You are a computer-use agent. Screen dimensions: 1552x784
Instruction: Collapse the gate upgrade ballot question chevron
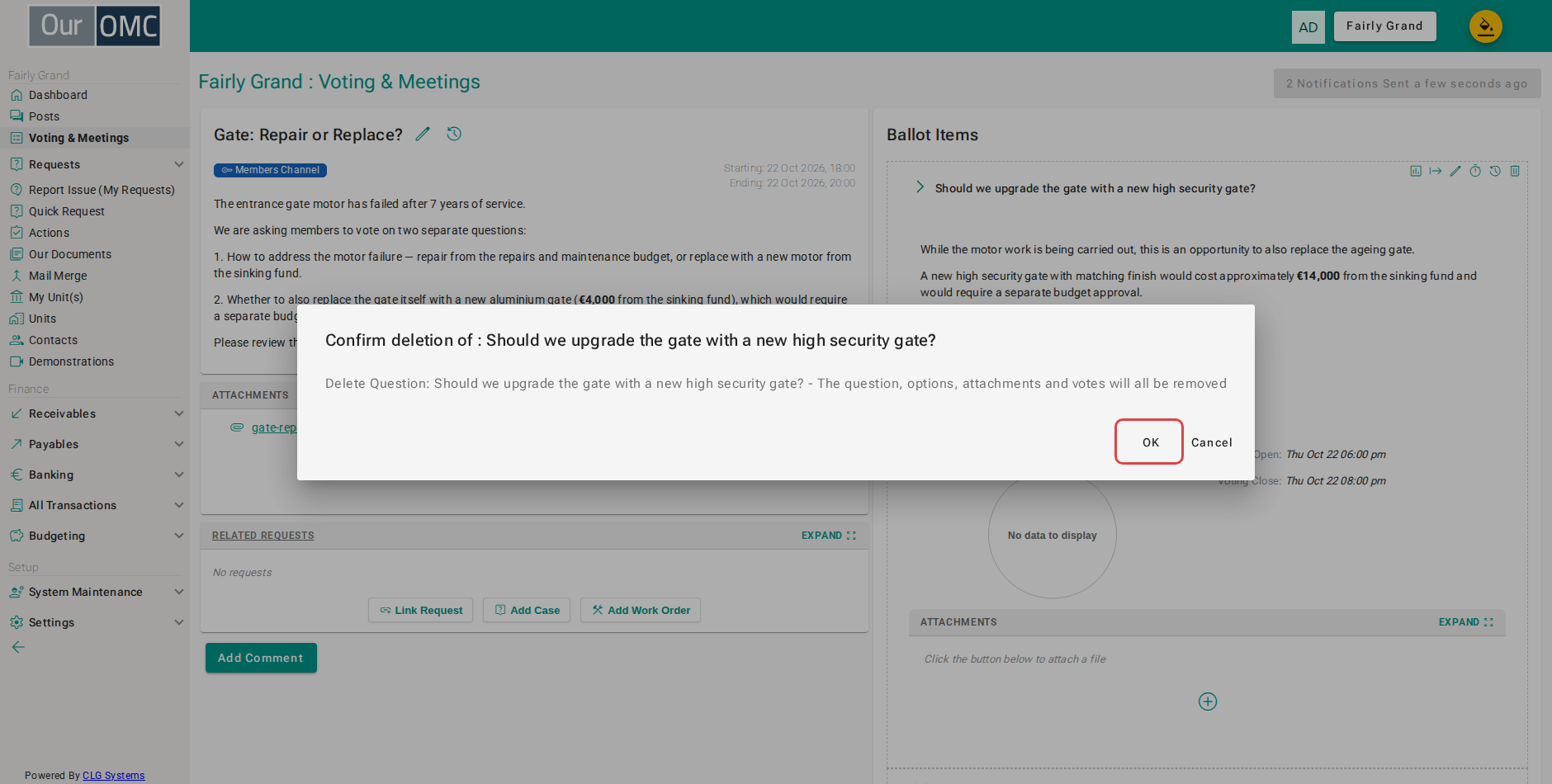(x=920, y=187)
